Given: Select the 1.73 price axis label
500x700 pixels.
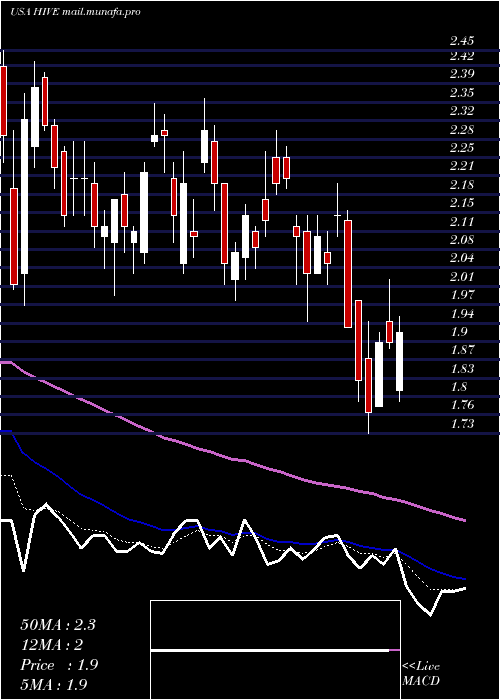Looking at the screenshot, I should pyautogui.click(x=462, y=424).
